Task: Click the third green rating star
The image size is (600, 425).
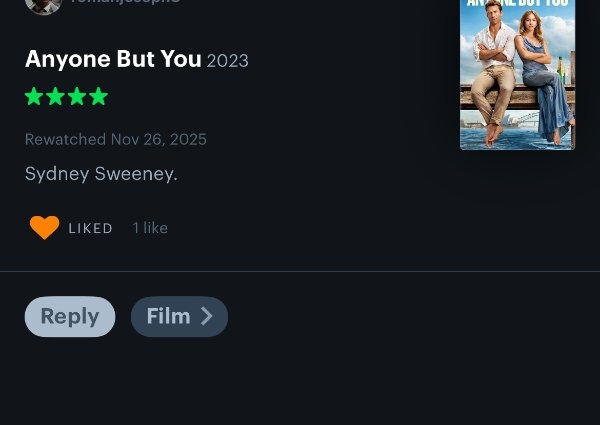Action: click(76, 97)
